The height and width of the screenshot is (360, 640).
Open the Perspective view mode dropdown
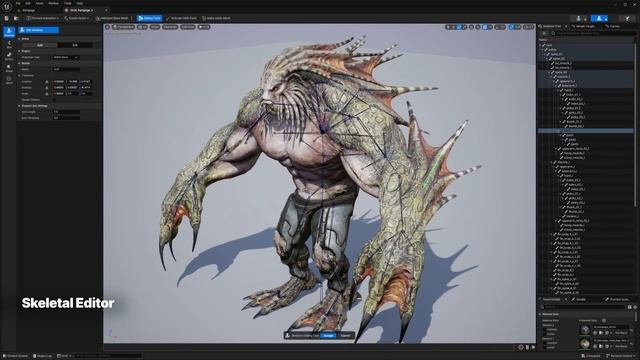click(123, 27)
